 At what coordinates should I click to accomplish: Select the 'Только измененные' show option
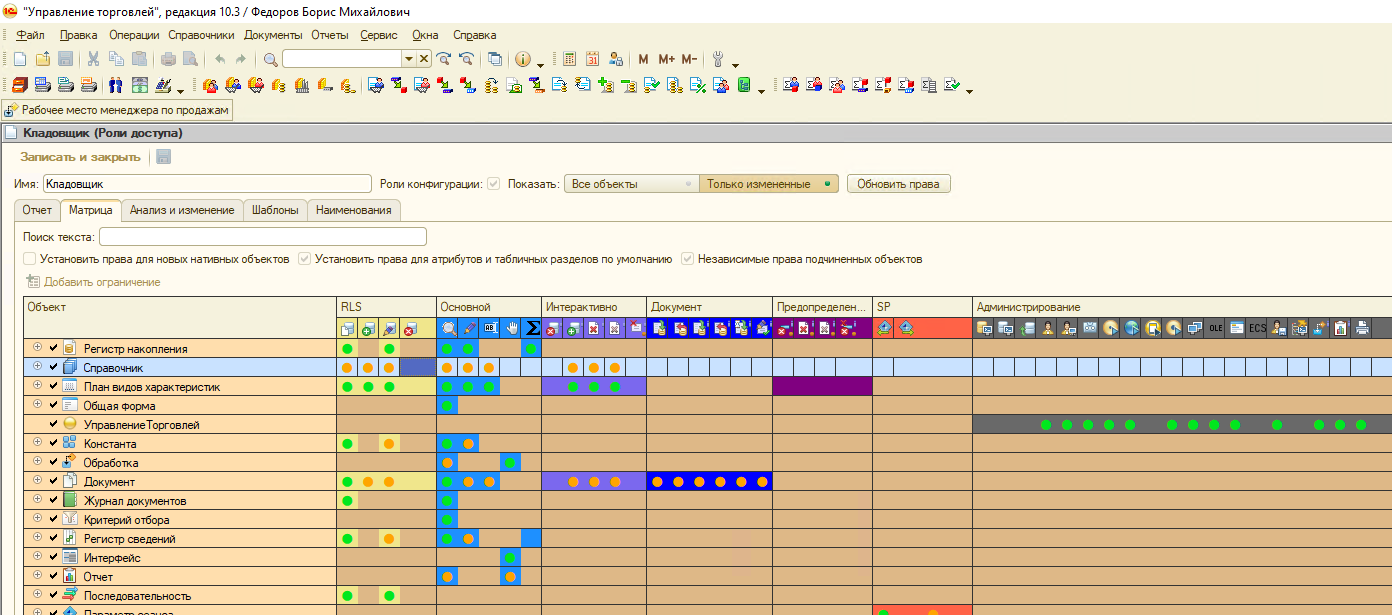[768, 184]
